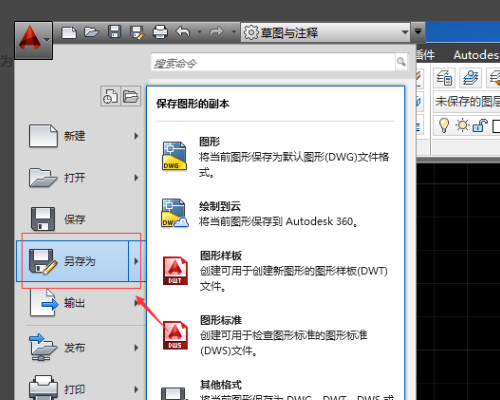Expand the 打开 submenu arrow
The width and height of the screenshot is (500, 400).
tap(136, 177)
